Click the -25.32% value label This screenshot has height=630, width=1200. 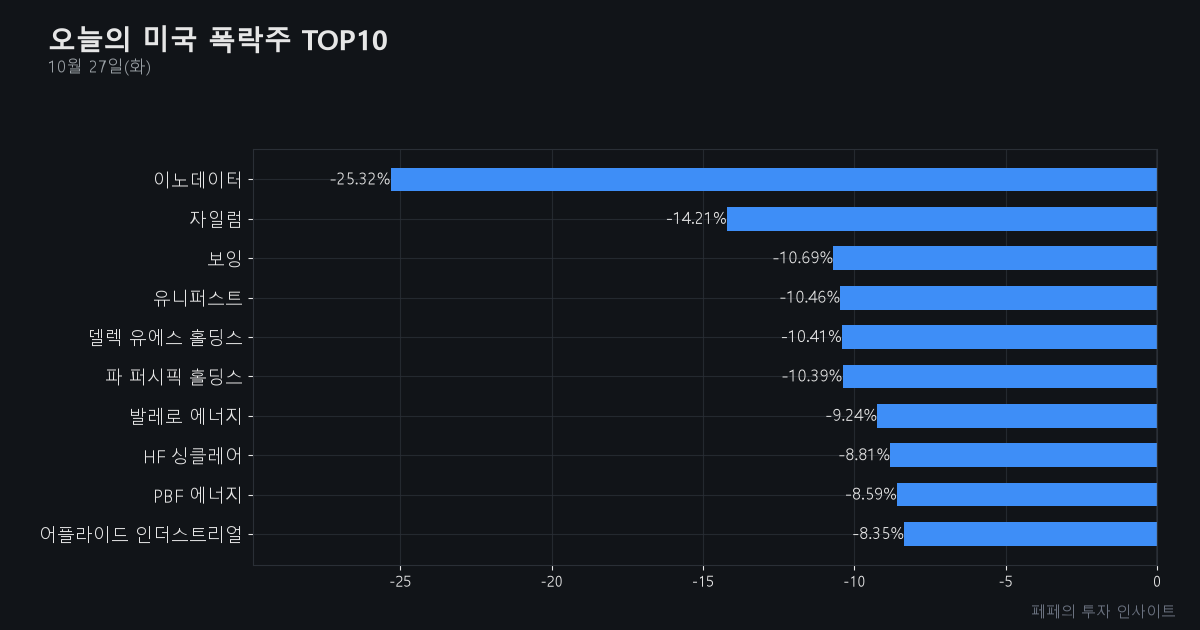coord(360,179)
